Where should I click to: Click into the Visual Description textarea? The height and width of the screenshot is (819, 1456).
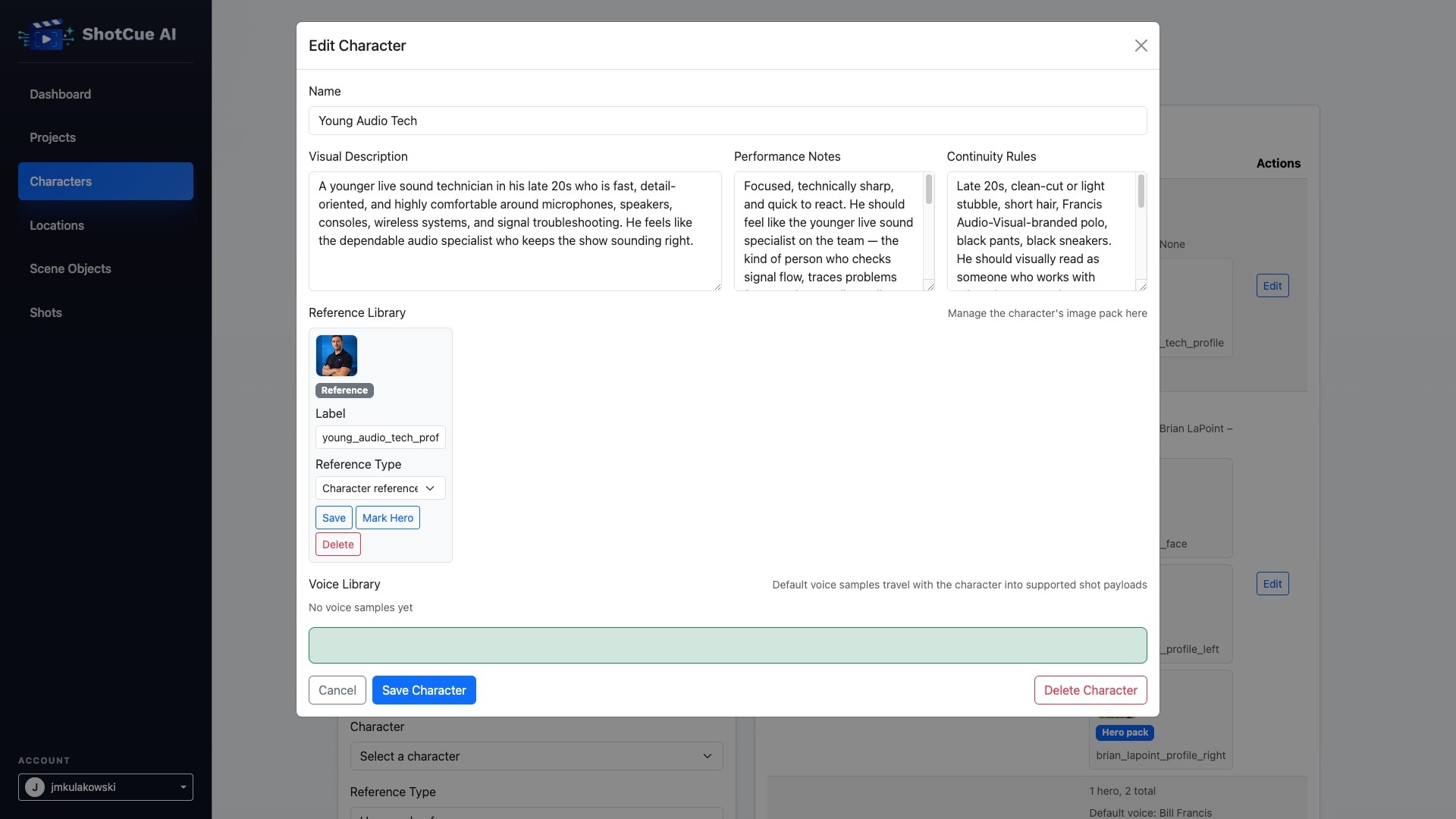[515, 231]
